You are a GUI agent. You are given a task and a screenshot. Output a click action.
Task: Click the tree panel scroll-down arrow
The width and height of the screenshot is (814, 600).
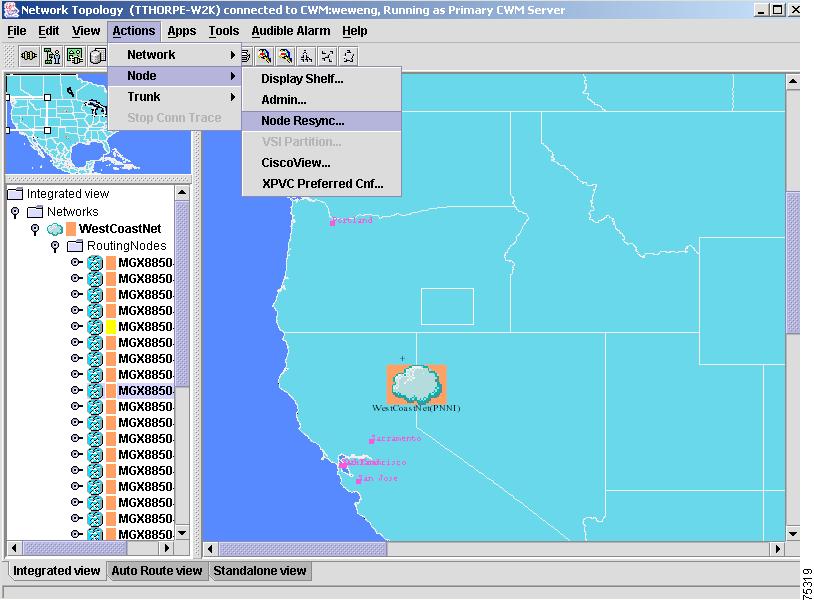pyautogui.click(x=182, y=534)
